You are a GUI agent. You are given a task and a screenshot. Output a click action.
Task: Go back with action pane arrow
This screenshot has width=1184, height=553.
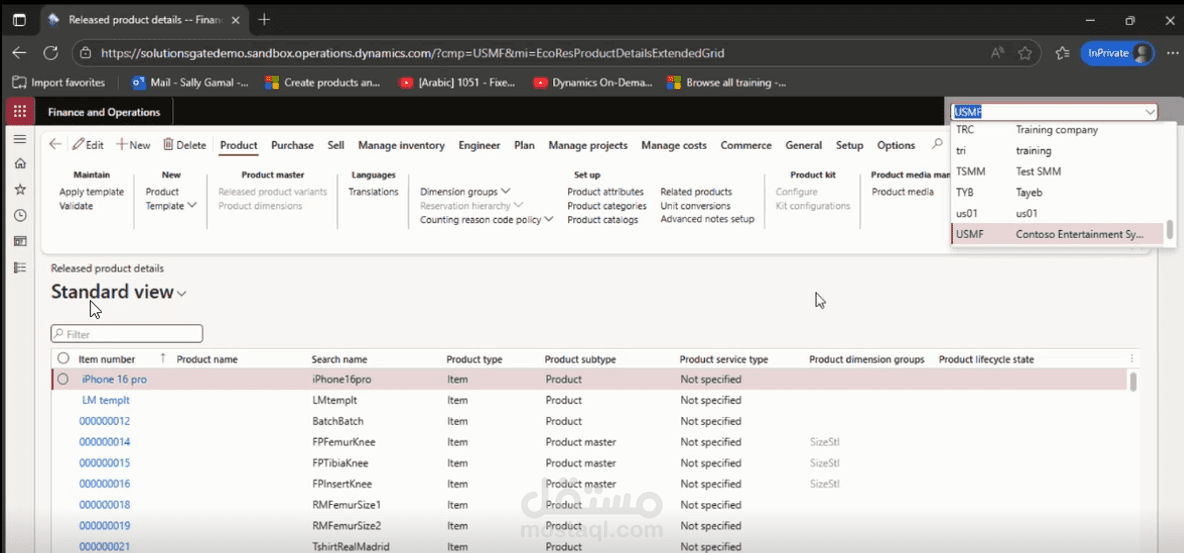tap(54, 144)
